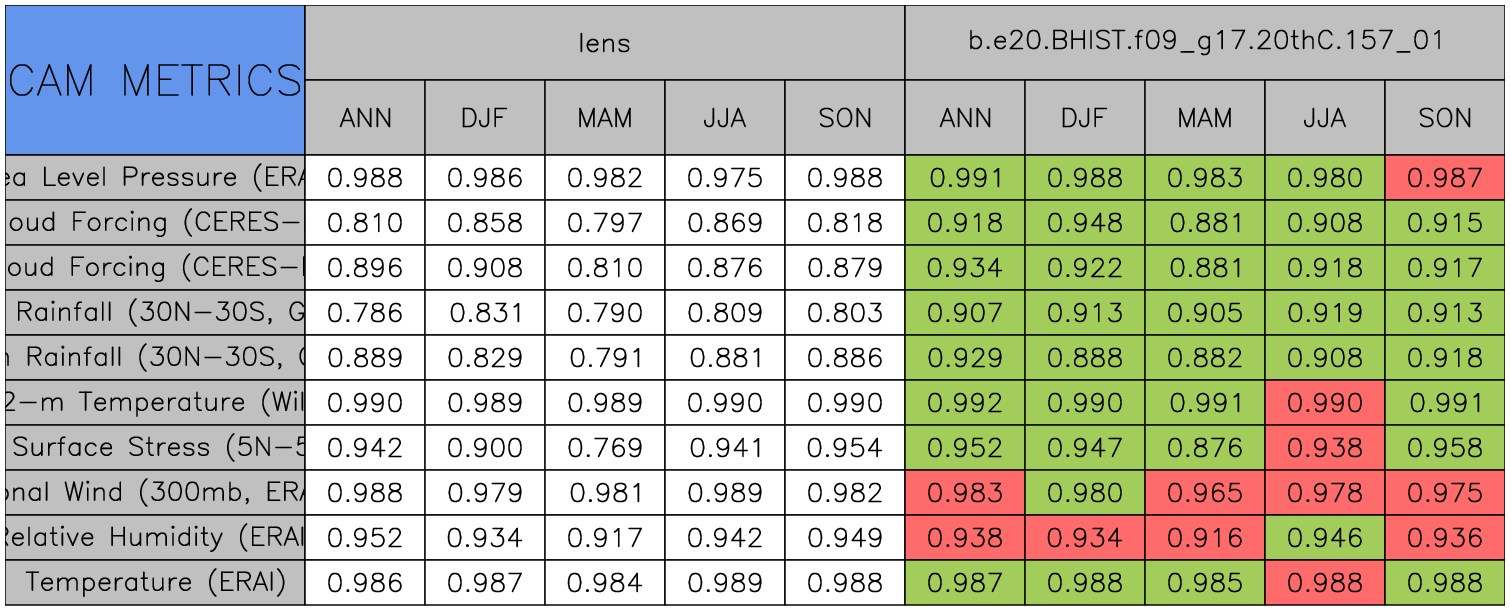Screen dimensions: 1510x611
Task: Click SON header under the b.e20.BHIST case
Action: point(1445,118)
